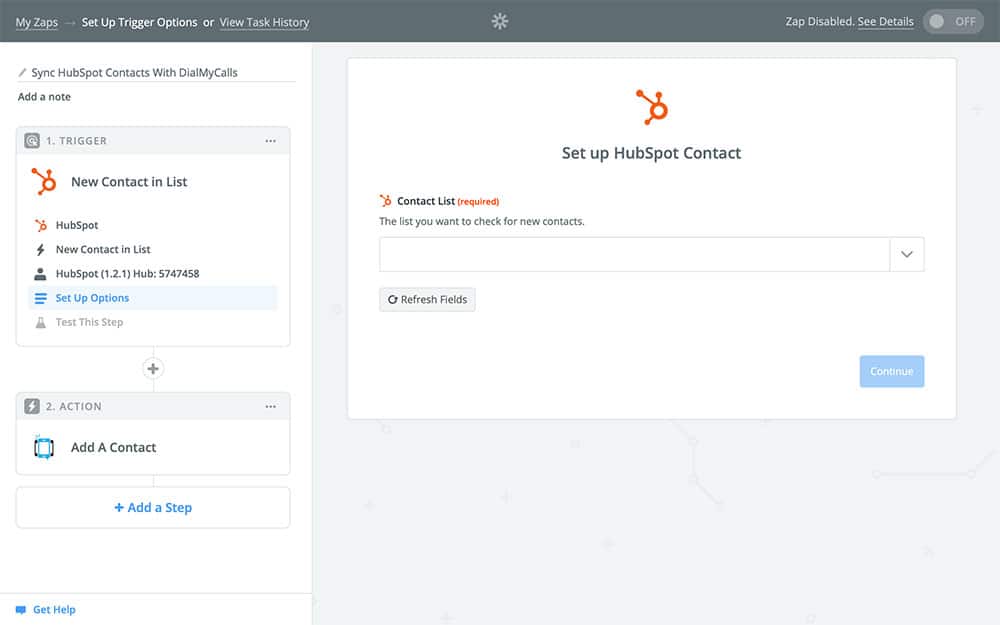1000x625 pixels.
Task: Open the trigger step three-dot menu
Action: click(270, 141)
